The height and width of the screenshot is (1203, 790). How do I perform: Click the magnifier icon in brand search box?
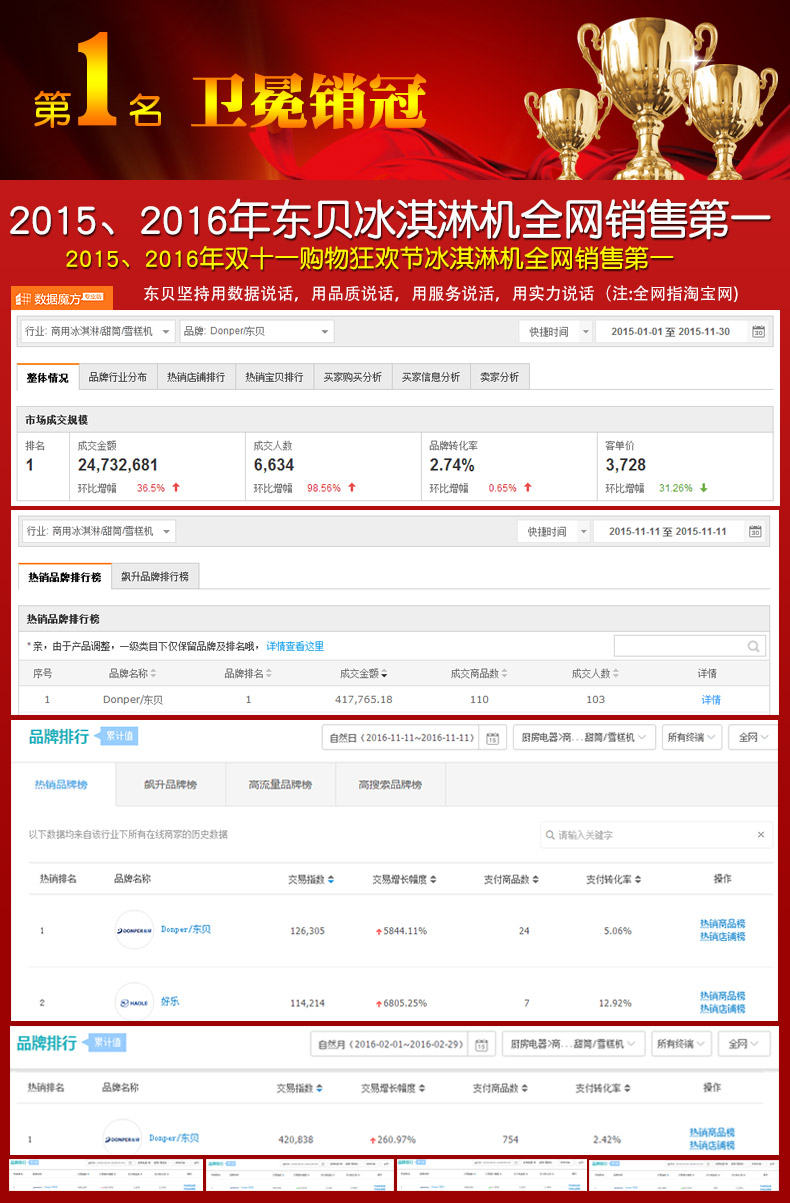[753, 646]
